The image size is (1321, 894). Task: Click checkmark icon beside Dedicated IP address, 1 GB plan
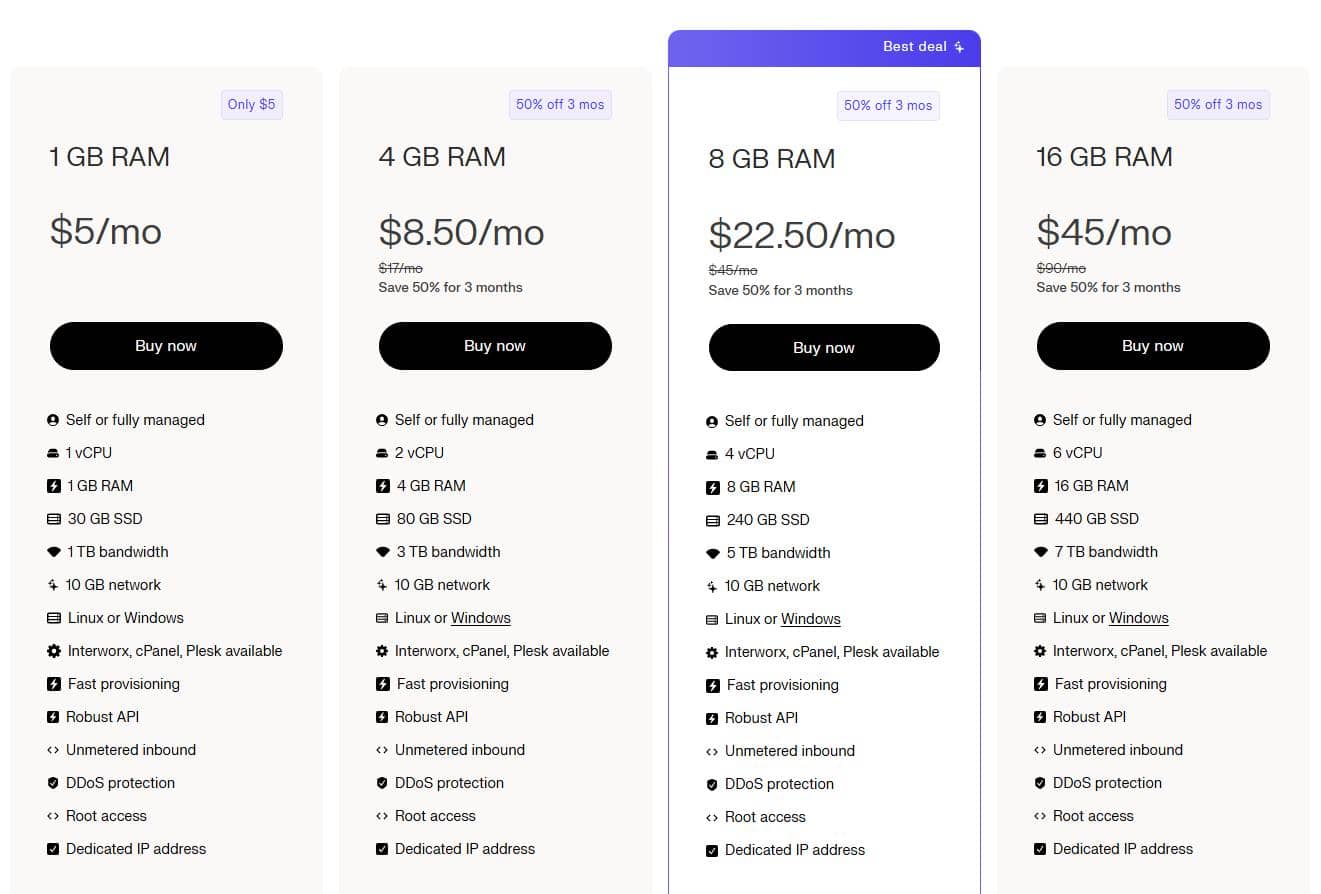pos(53,849)
